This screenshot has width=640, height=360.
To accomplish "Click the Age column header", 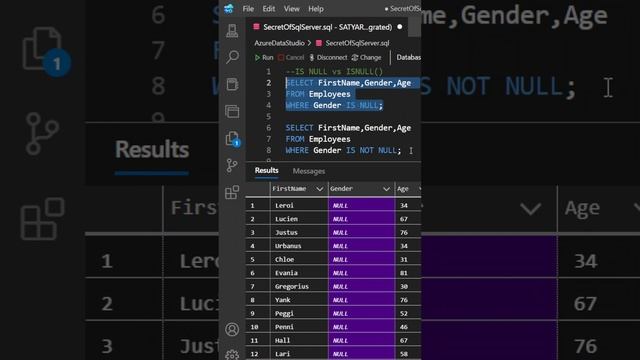I will click(x=403, y=189).
